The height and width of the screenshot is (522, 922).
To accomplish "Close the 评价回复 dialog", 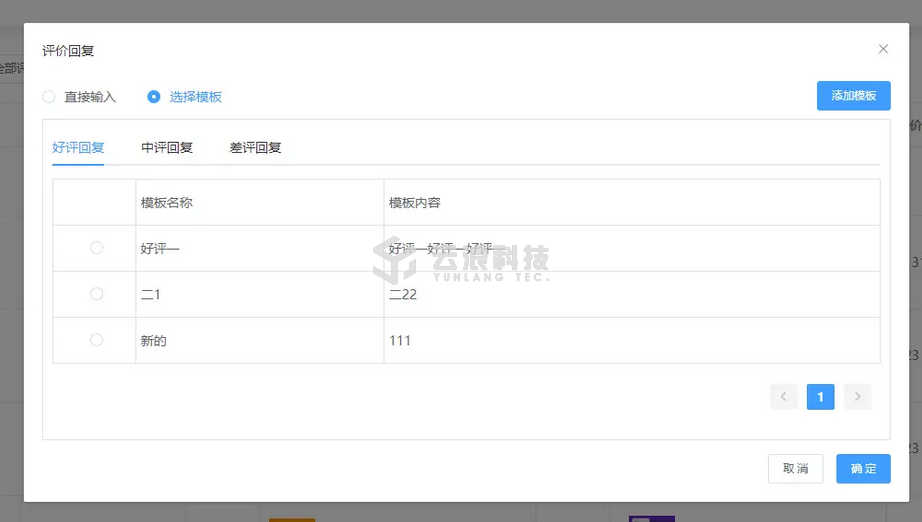I will (x=883, y=49).
